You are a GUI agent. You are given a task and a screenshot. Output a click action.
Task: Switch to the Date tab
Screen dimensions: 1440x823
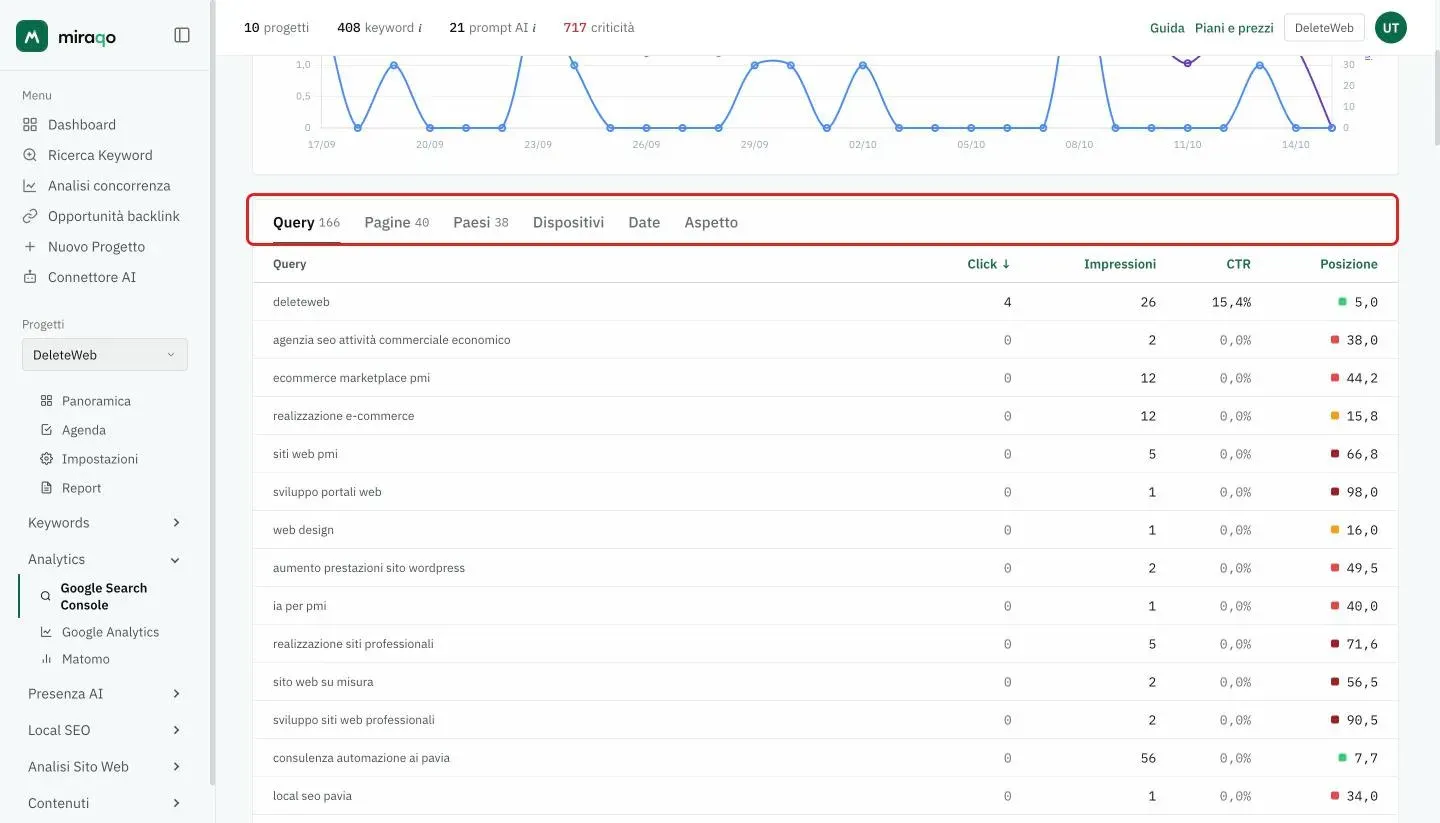click(x=644, y=222)
